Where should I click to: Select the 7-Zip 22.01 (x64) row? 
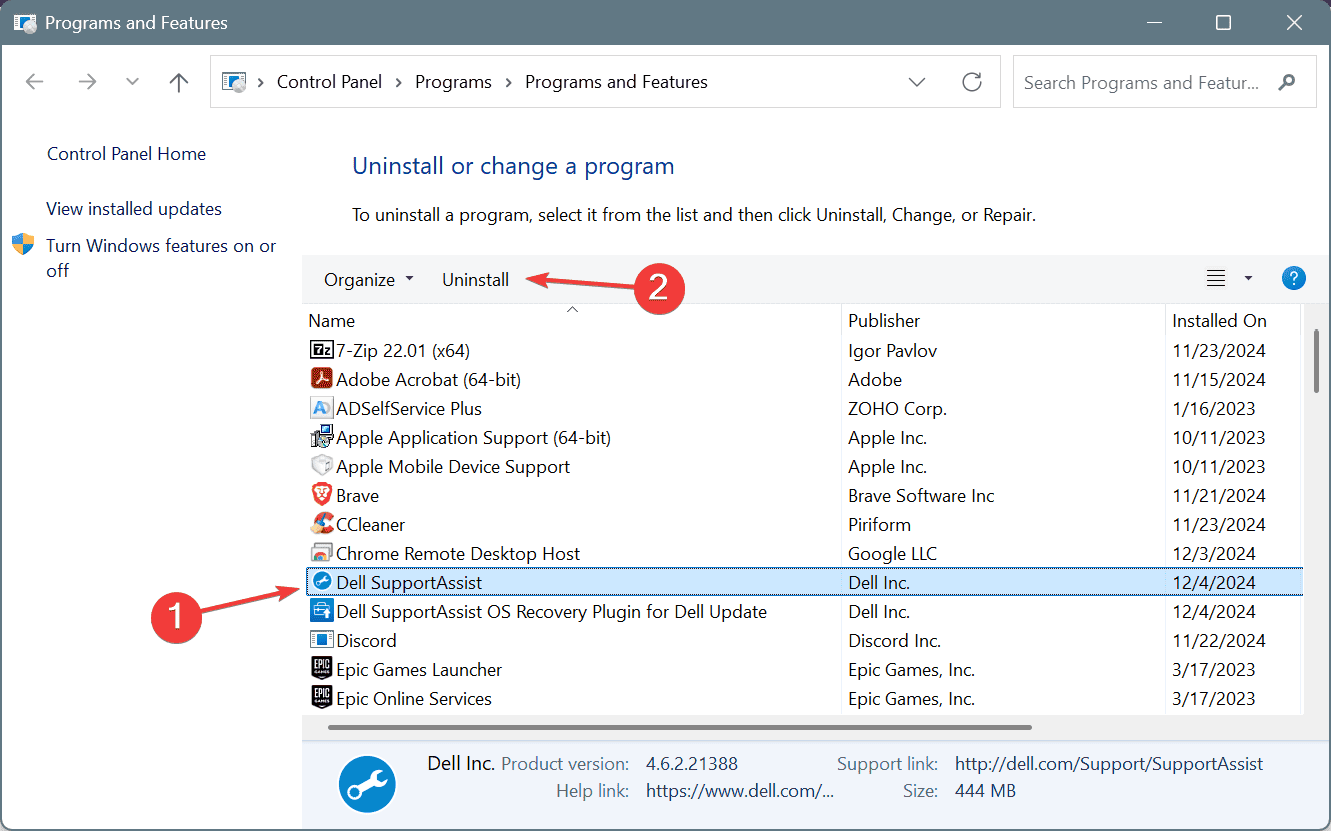point(805,351)
